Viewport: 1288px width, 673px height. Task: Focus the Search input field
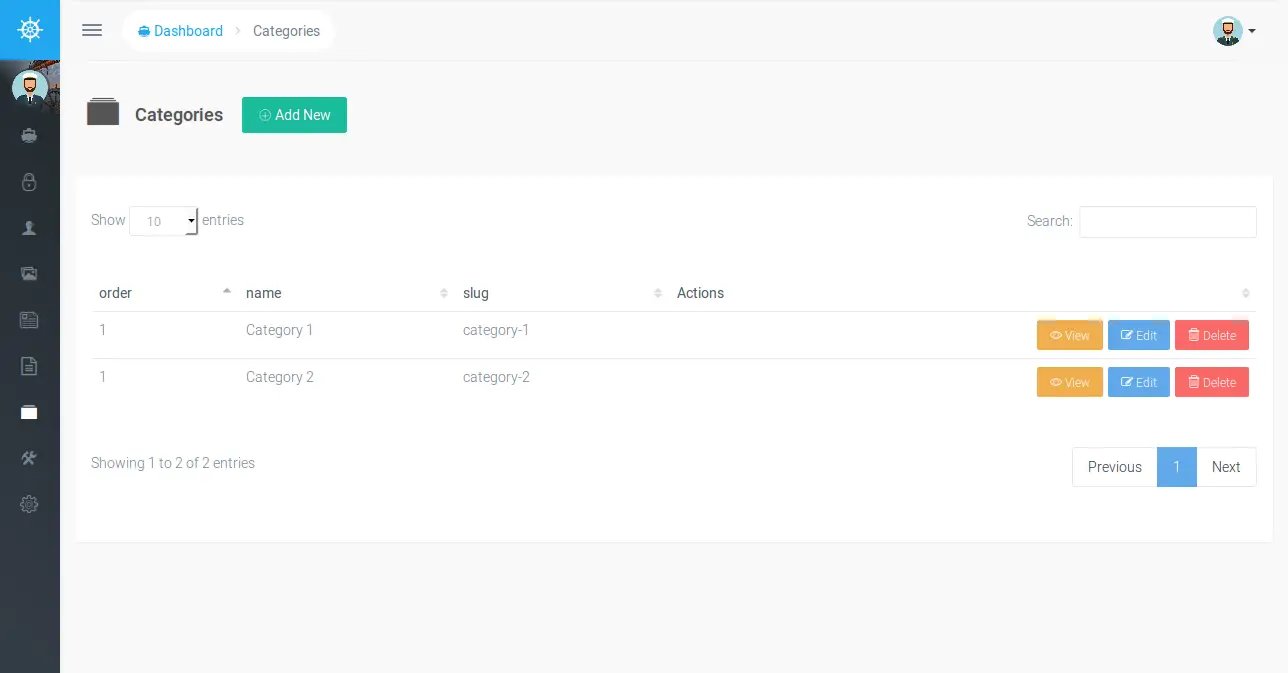coord(1167,222)
